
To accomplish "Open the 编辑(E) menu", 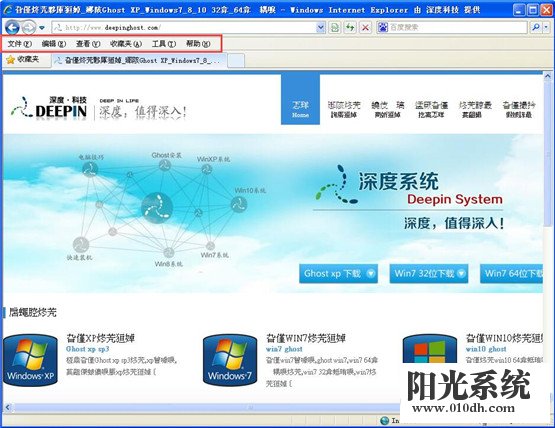I will click(x=53, y=44).
